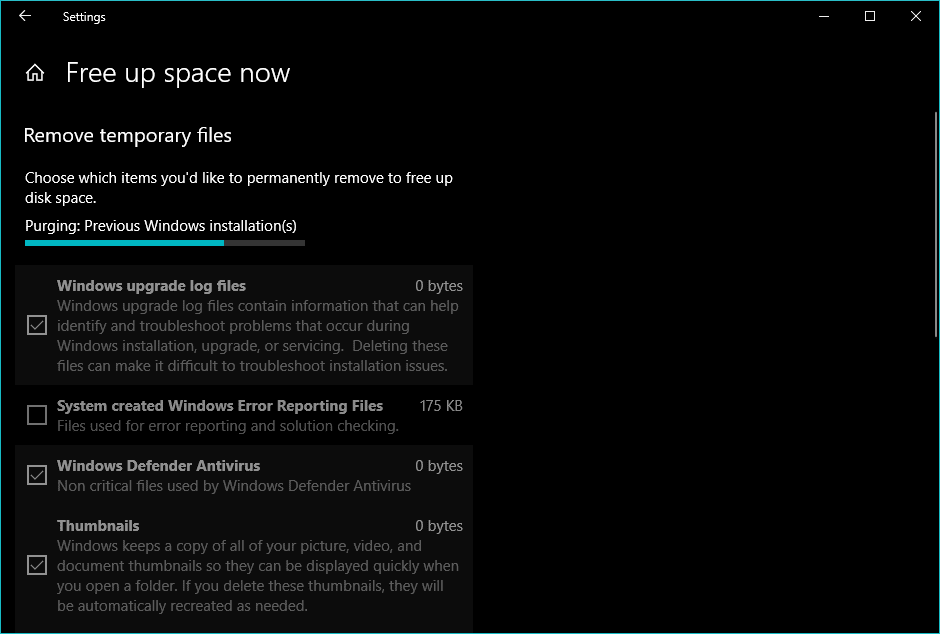Image resolution: width=940 pixels, height=634 pixels.
Task: Click the Error Reporting Files description text
Action: pos(228,426)
